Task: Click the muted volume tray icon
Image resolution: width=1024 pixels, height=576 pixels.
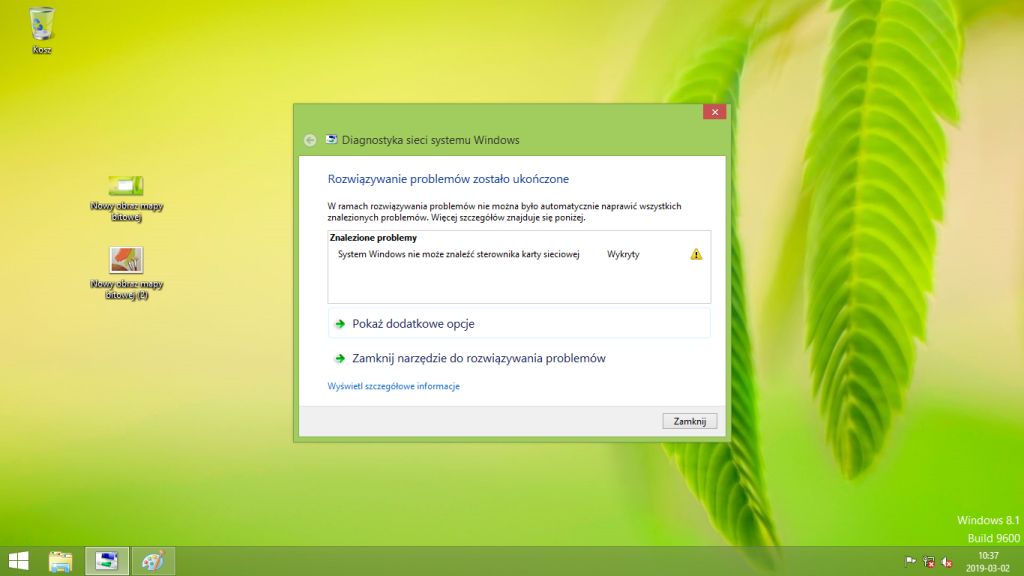Action: pos(946,562)
